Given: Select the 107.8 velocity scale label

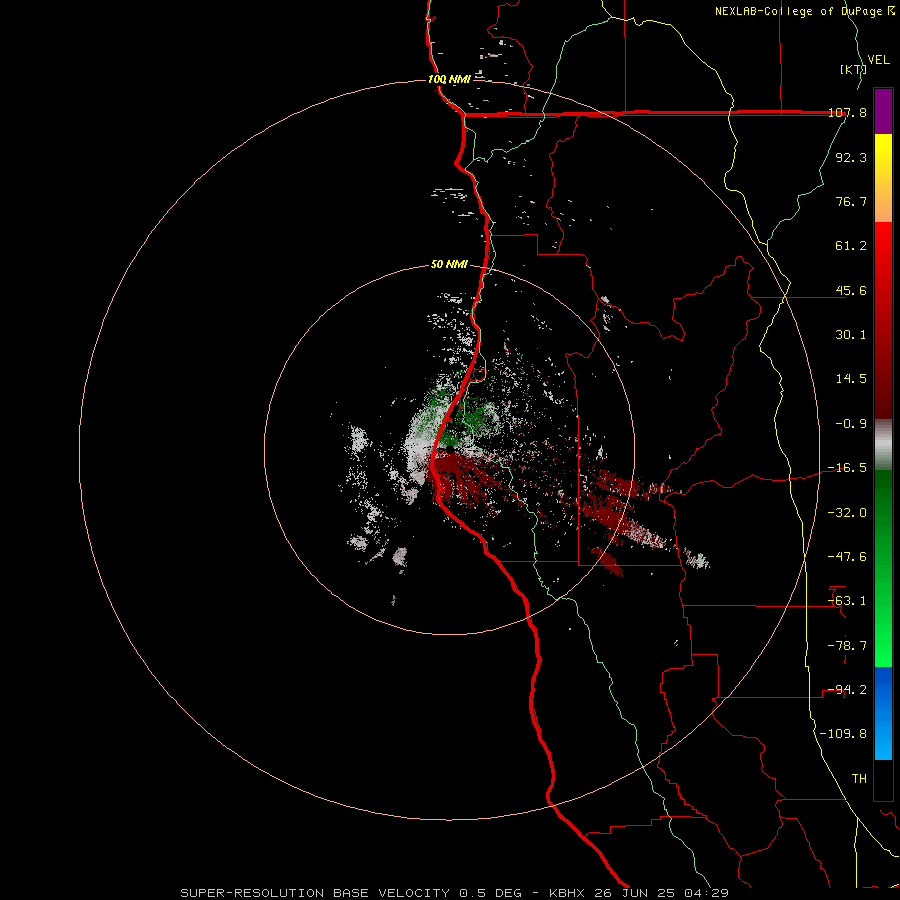Looking at the screenshot, I should pos(847,112).
